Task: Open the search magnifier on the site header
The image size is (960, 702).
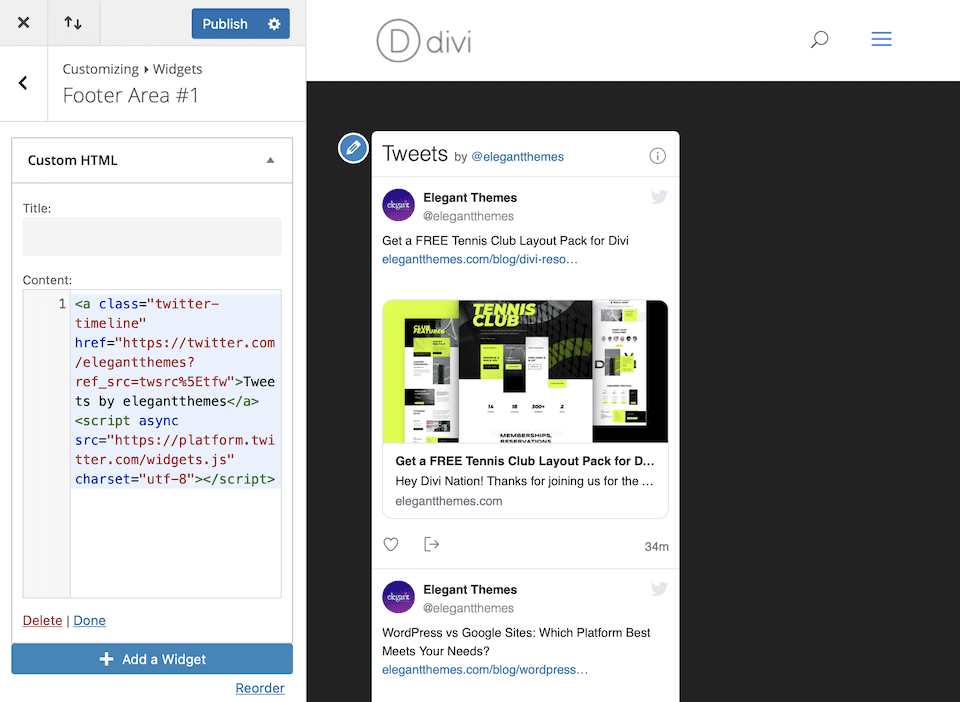Action: pyautogui.click(x=818, y=39)
